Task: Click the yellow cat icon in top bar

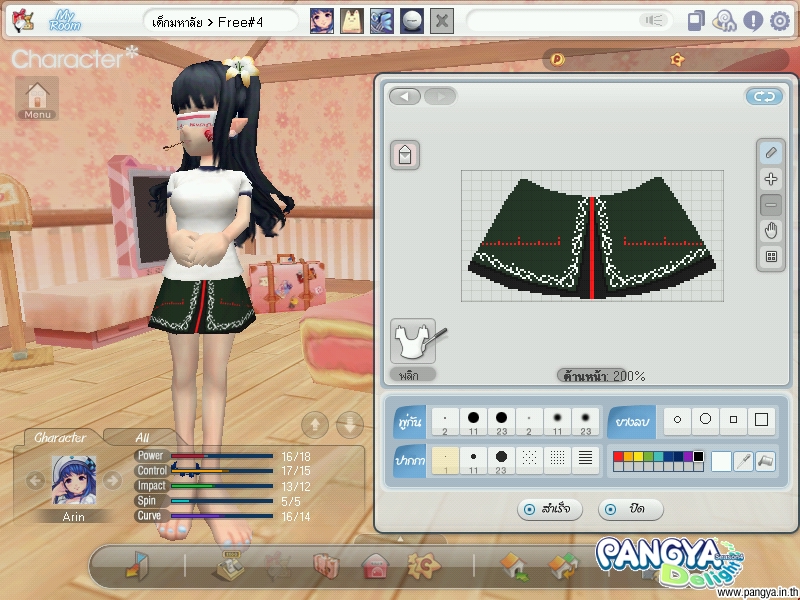Action: pos(352,21)
